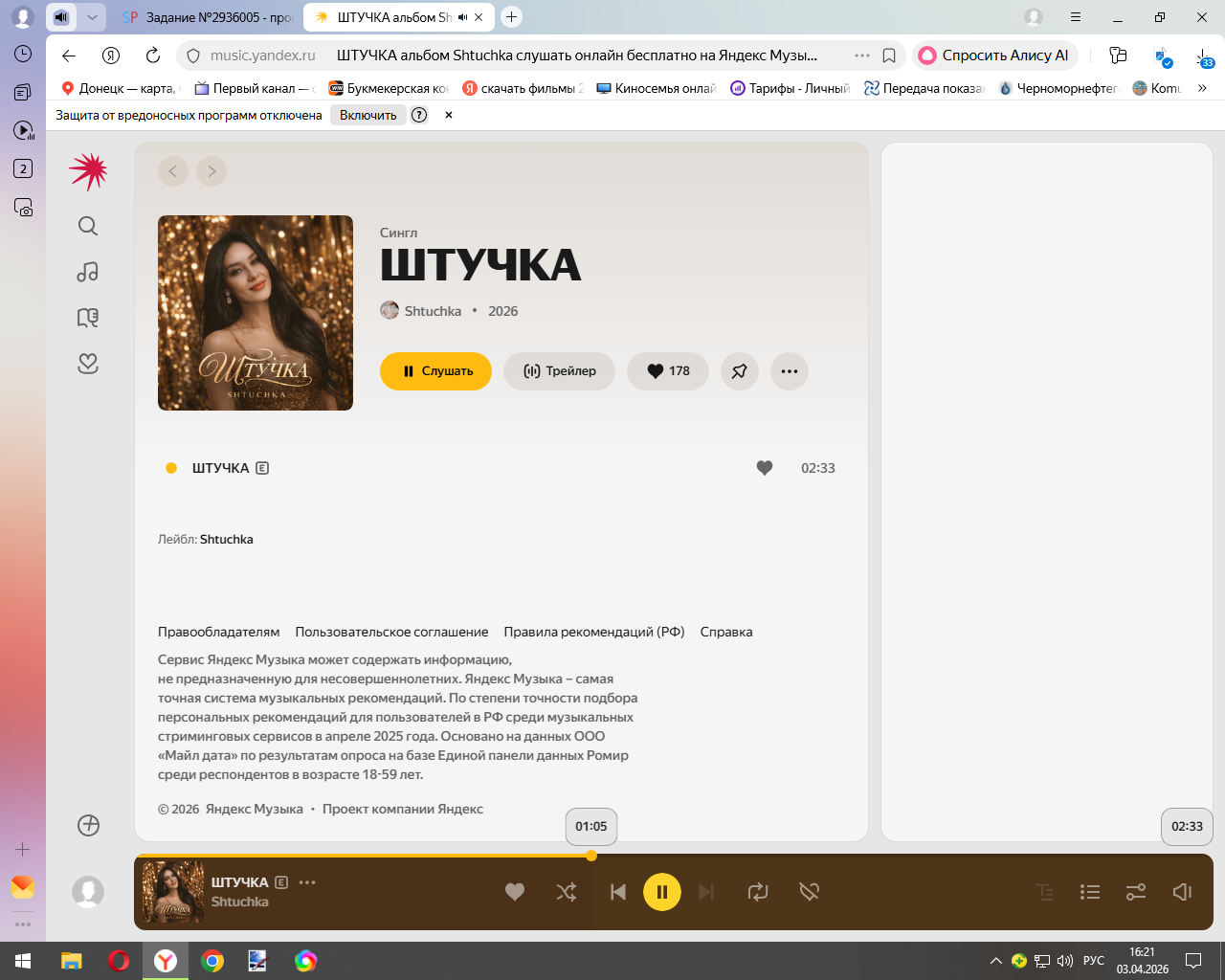This screenshot has width=1225, height=980.
Task: Go forward with album page right arrow
Action: [212, 171]
